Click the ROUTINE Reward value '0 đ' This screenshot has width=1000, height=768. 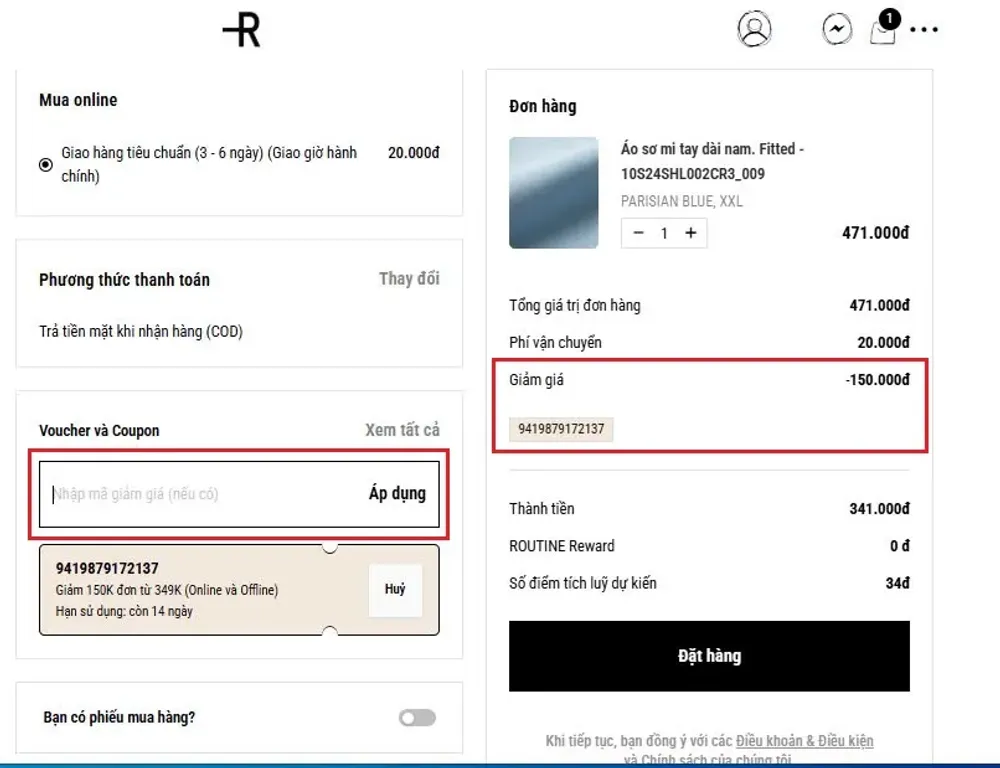(x=900, y=545)
